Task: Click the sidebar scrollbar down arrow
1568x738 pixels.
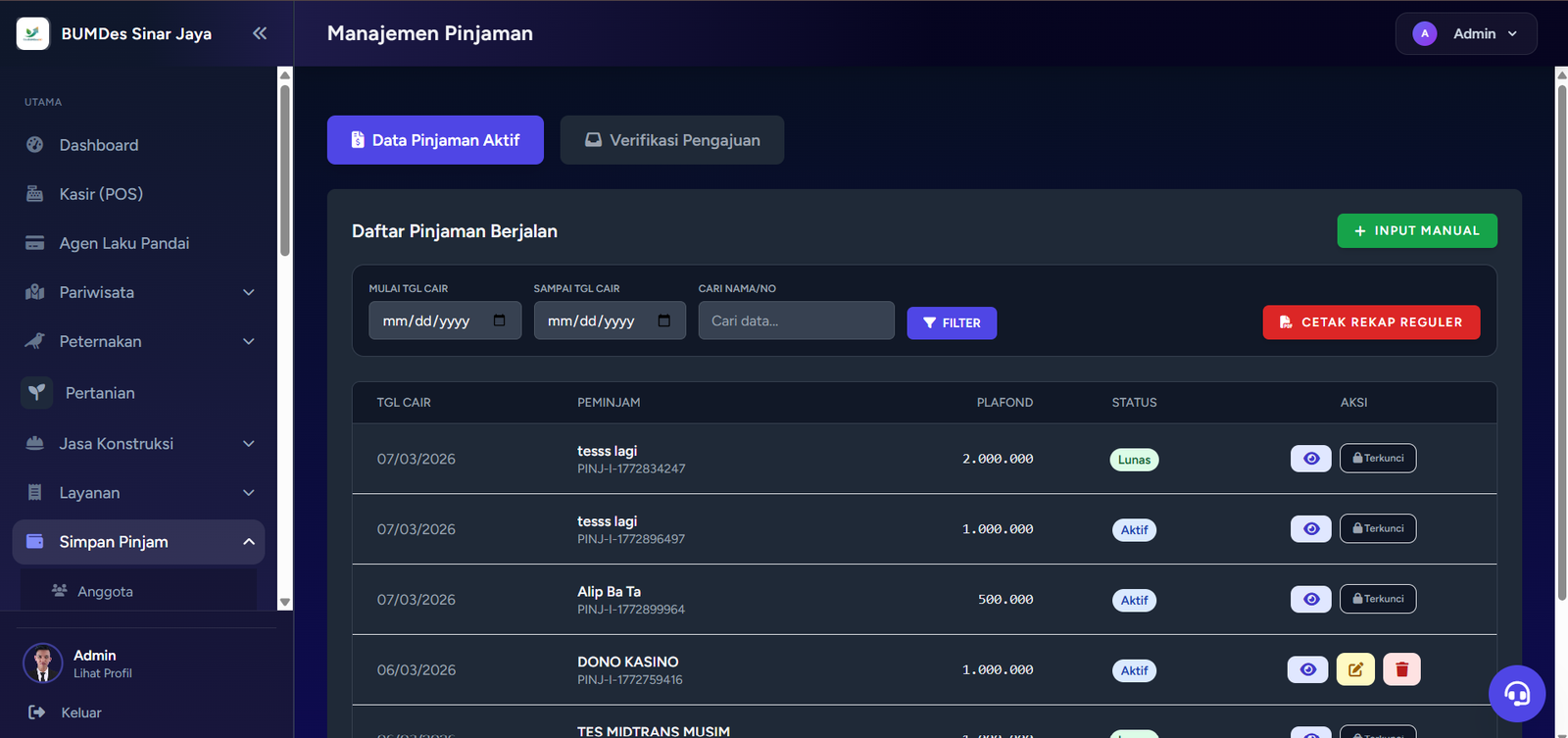Action: pos(285,603)
